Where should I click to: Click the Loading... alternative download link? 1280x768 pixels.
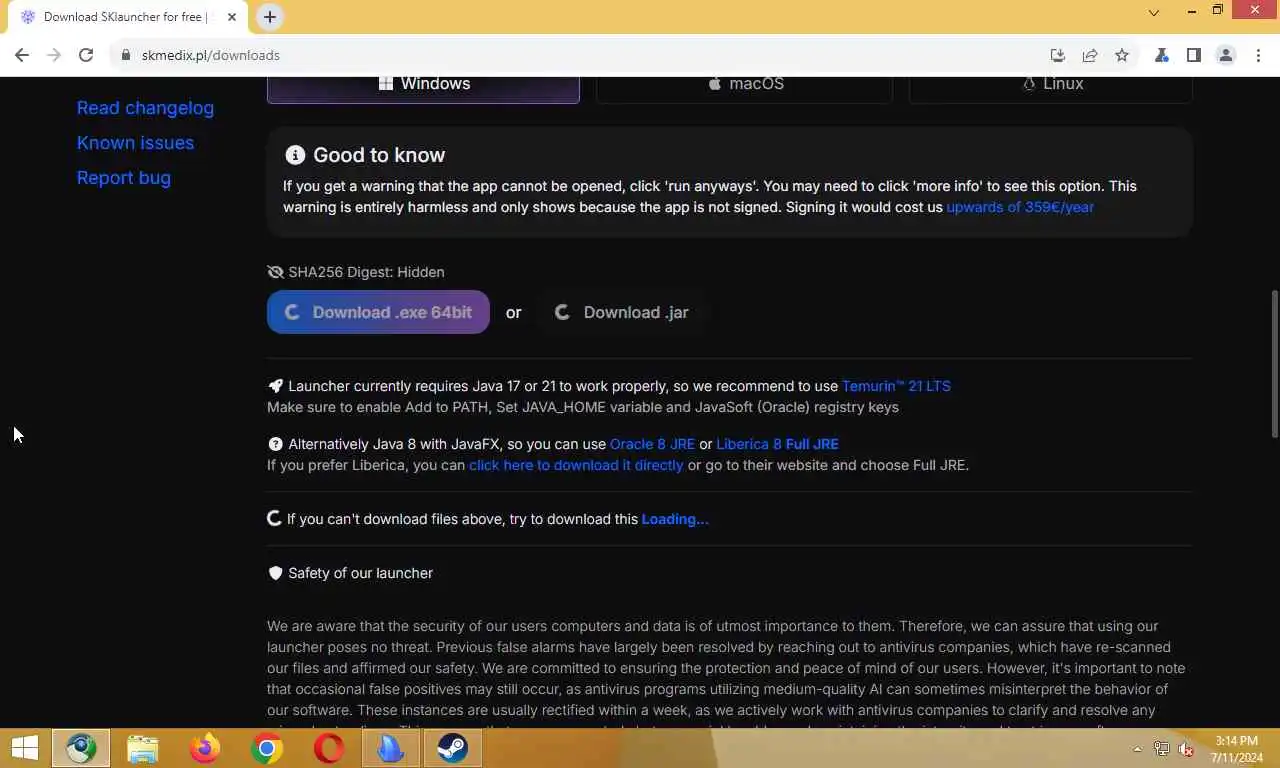coord(675,519)
